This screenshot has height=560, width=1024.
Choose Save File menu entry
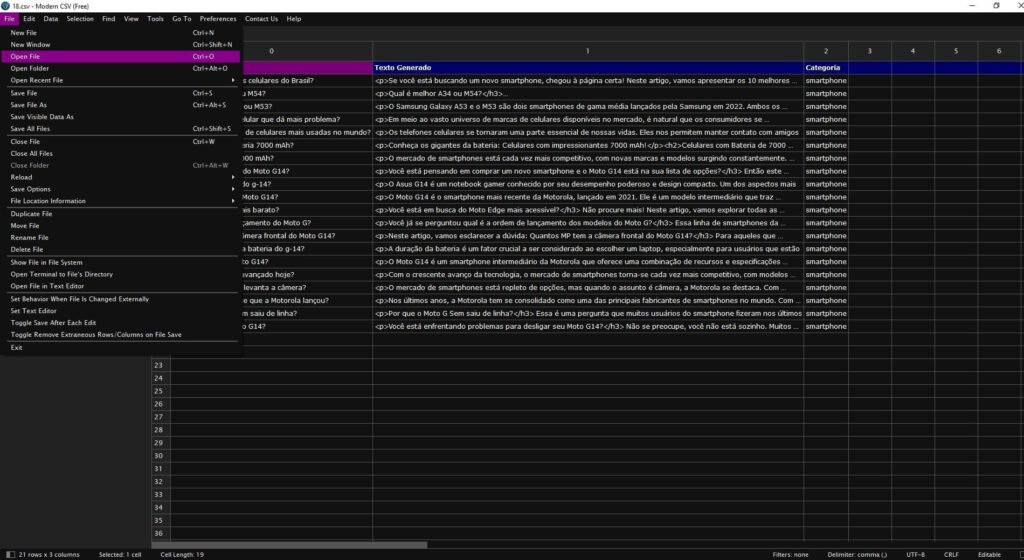120,93
